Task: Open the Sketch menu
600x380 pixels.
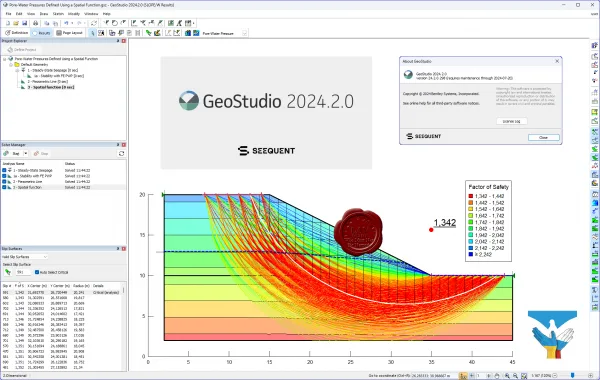Action: (x=58, y=14)
